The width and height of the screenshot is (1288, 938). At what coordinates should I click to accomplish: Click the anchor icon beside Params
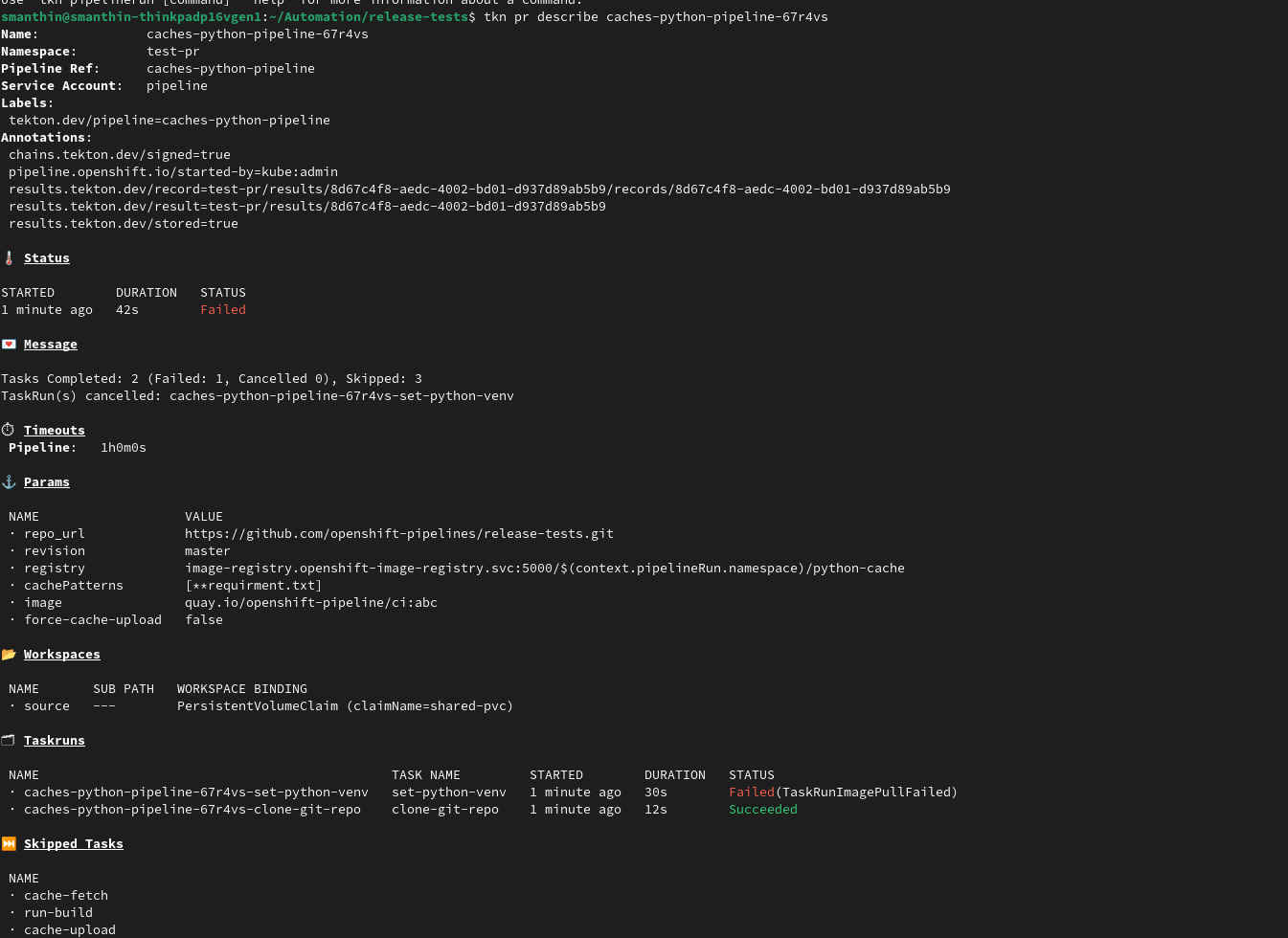click(x=9, y=482)
